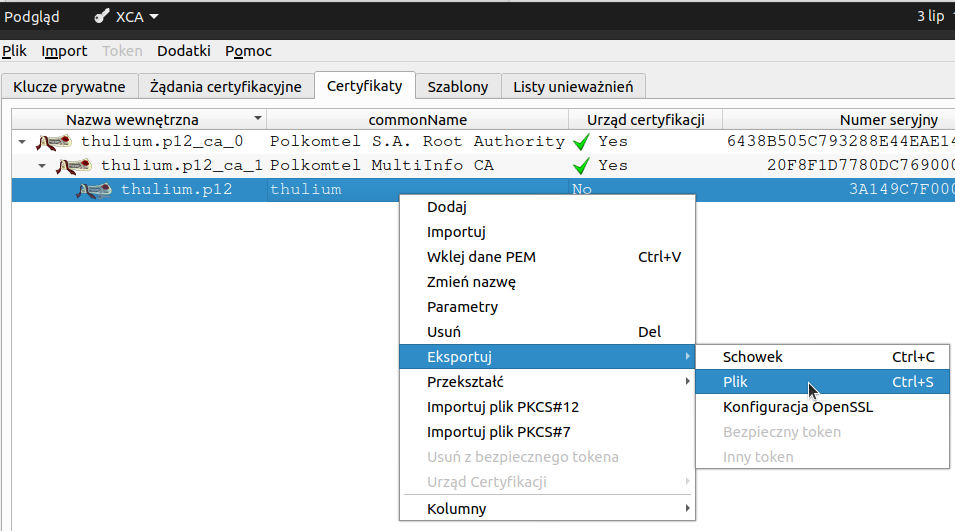
Task: Click certificate icon of thulium.p12_ca_1 row
Action: point(74,166)
